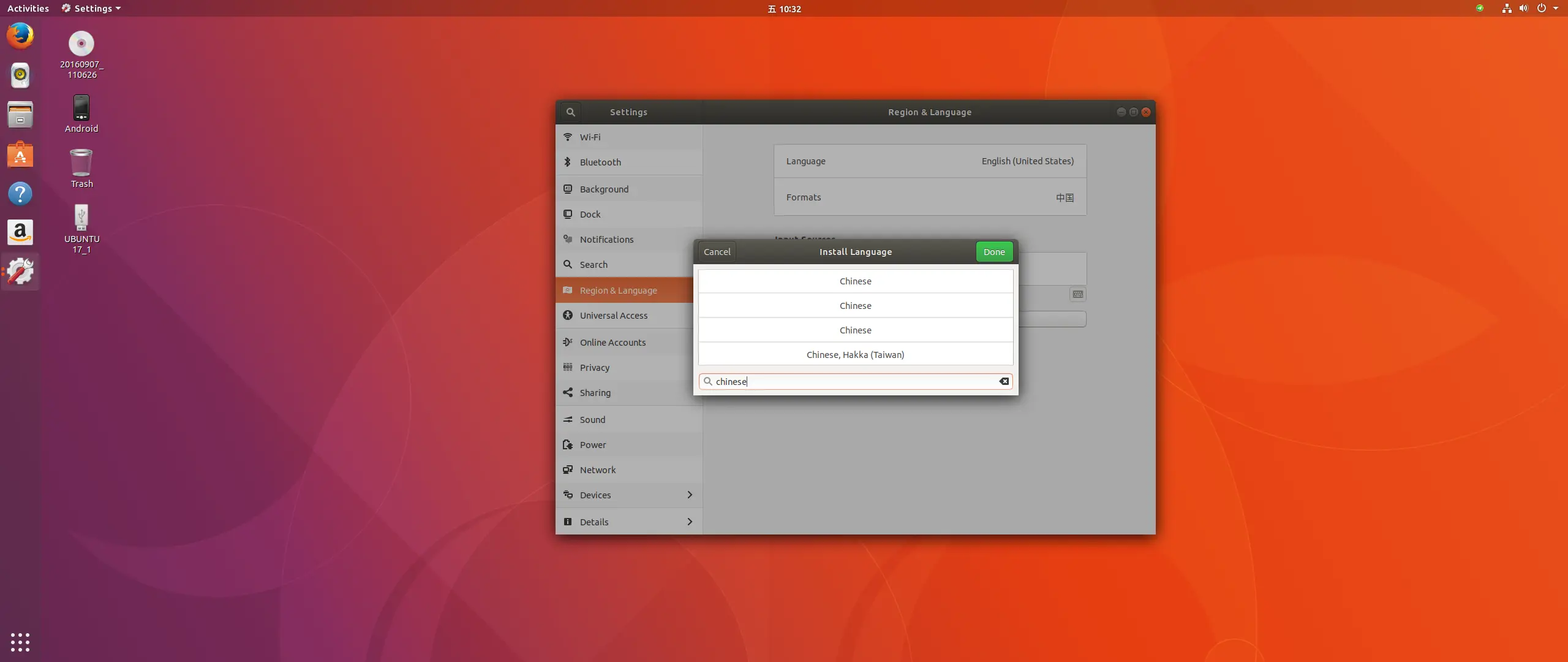Open the Settings application menu in top bar
Image resolution: width=1568 pixels, height=662 pixels.
click(90, 8)
